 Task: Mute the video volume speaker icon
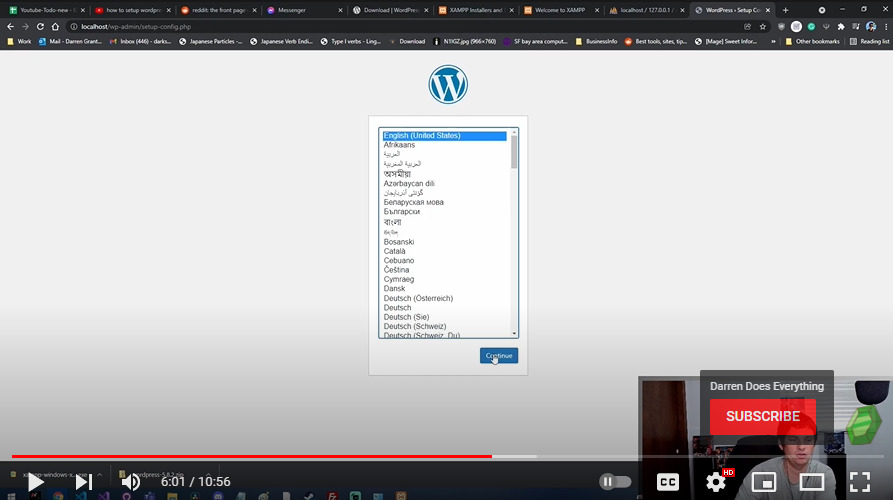tap(130, 482)
